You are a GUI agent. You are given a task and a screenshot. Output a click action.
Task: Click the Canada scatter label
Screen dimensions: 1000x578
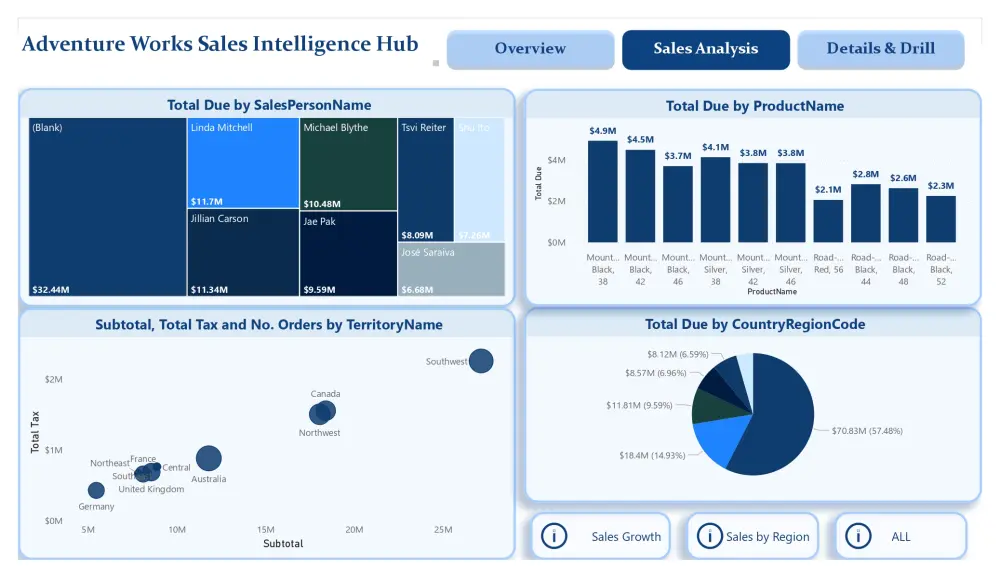point(325,394)
